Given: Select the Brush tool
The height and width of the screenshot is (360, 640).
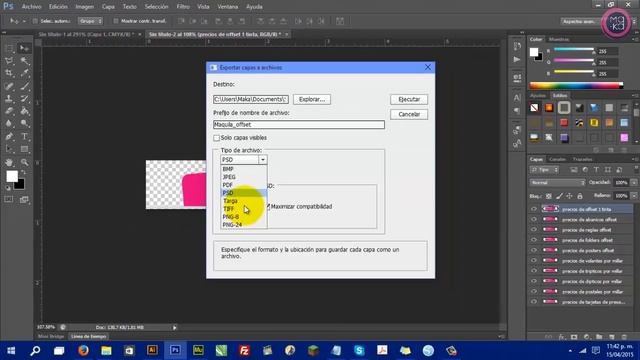Looking at the screenshot, I should (x=24, y=86).
